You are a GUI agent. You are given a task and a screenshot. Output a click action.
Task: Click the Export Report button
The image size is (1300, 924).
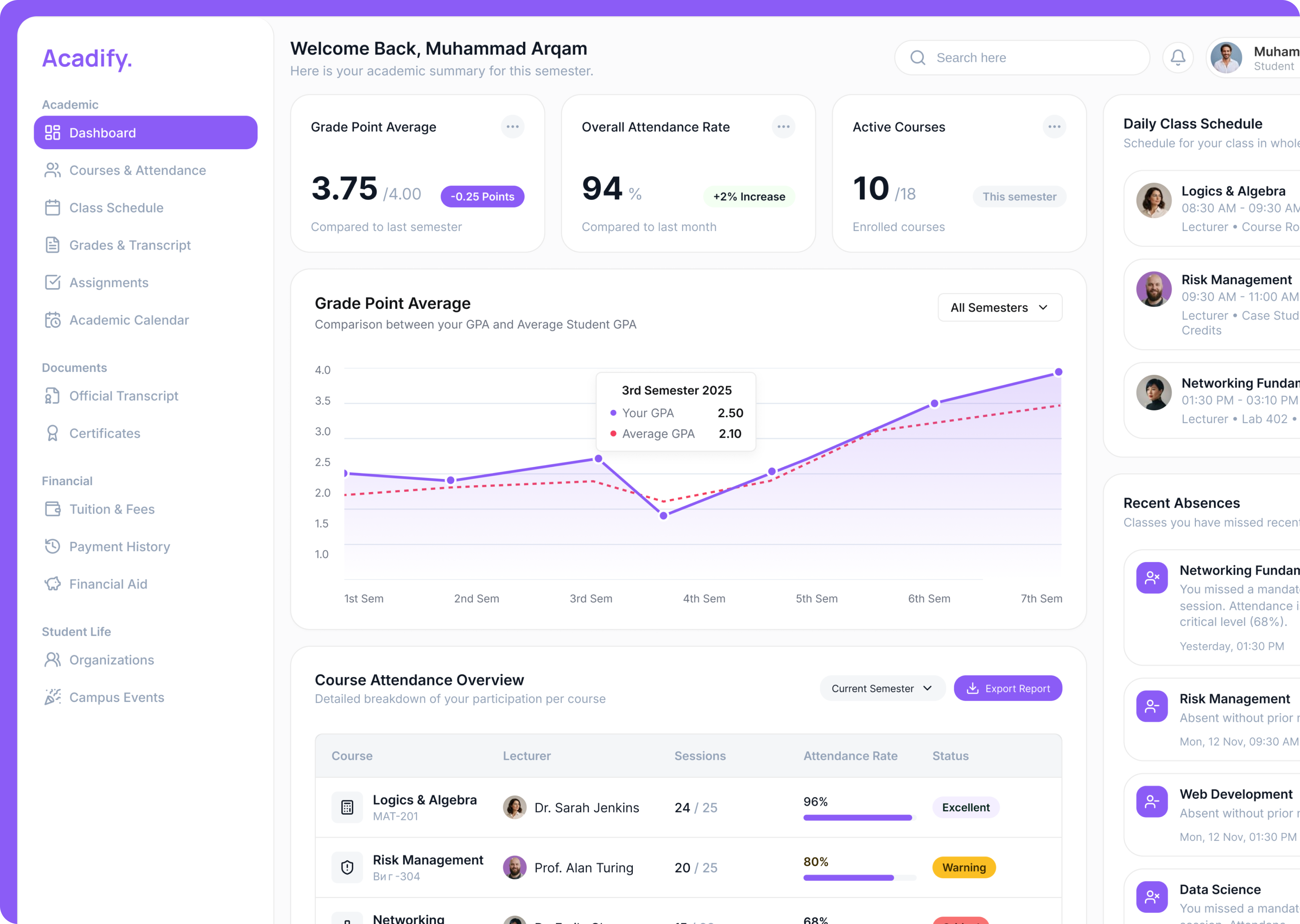(x=1007, y=688)
